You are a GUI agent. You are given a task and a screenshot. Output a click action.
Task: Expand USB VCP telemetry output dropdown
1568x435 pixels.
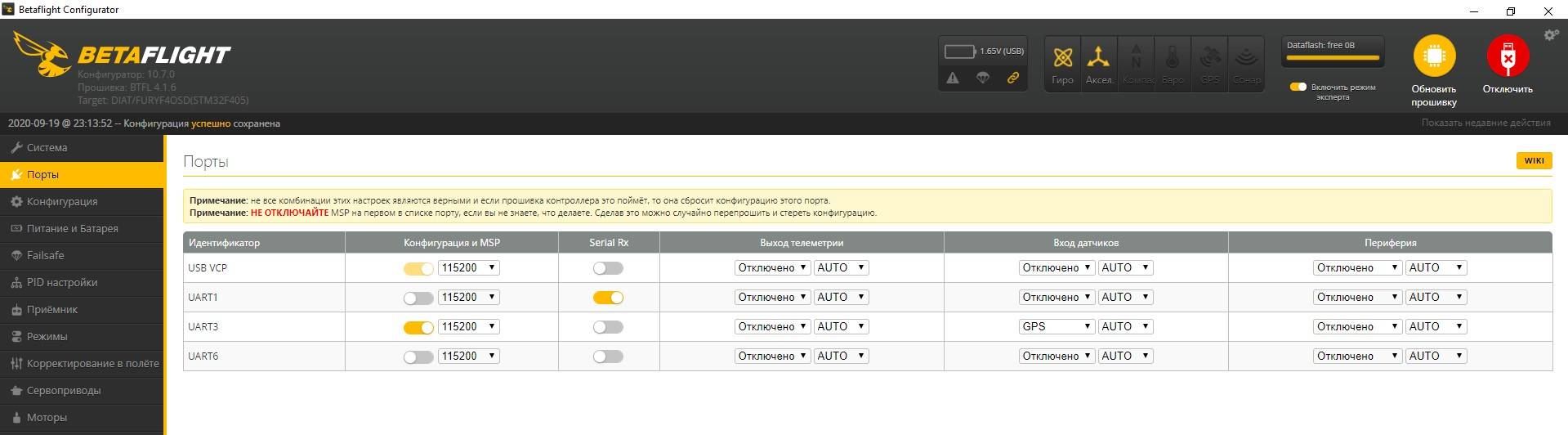(771, 267)
